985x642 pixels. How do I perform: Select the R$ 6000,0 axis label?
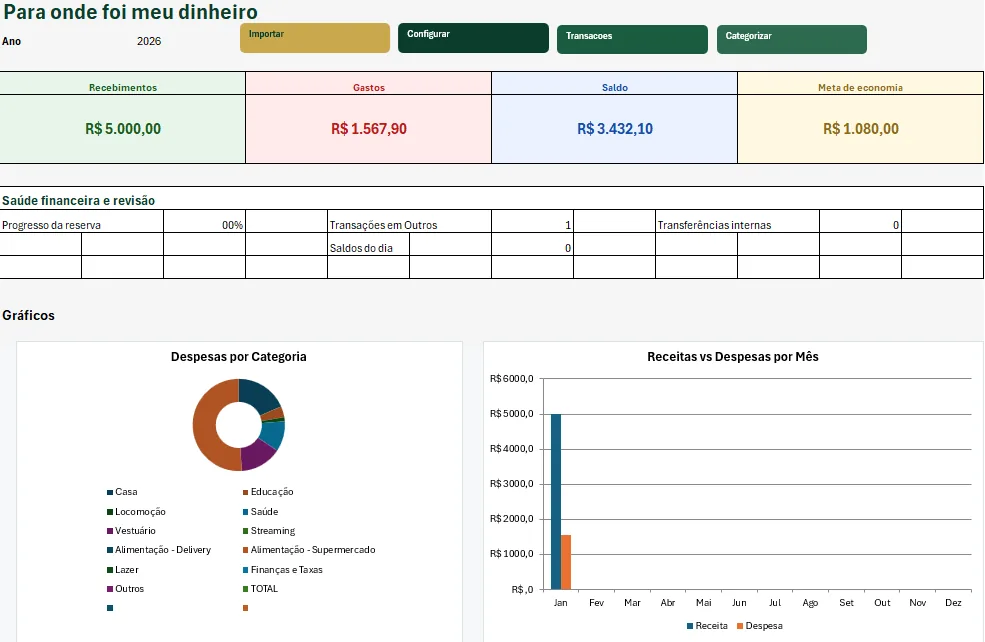(511, 379)
